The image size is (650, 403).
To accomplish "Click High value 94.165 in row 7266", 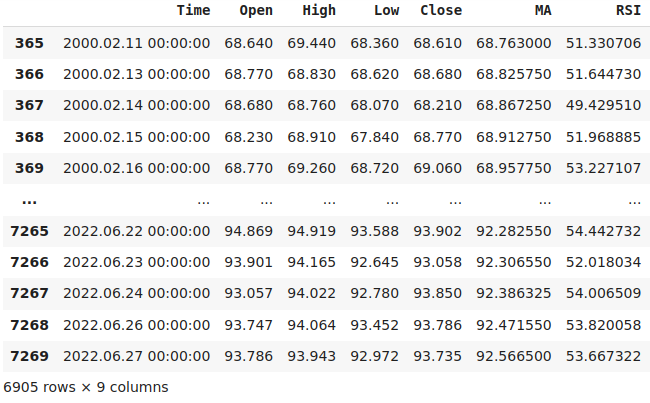I will 312,262.
